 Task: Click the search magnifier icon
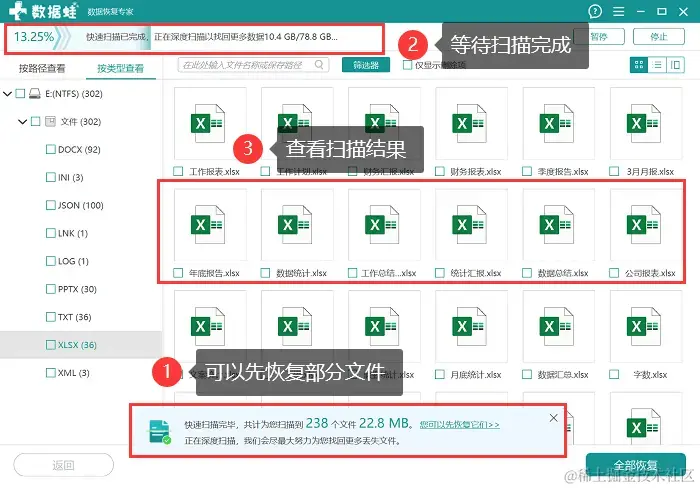click(319, 65)
